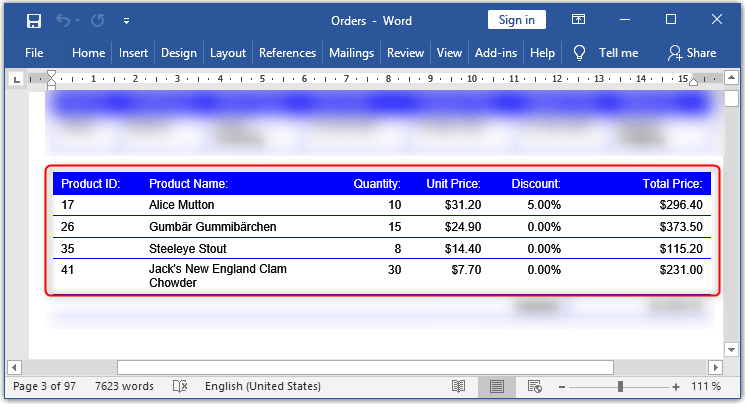
Task: Click the Undo arrow icon
Action: pos(62,20)
